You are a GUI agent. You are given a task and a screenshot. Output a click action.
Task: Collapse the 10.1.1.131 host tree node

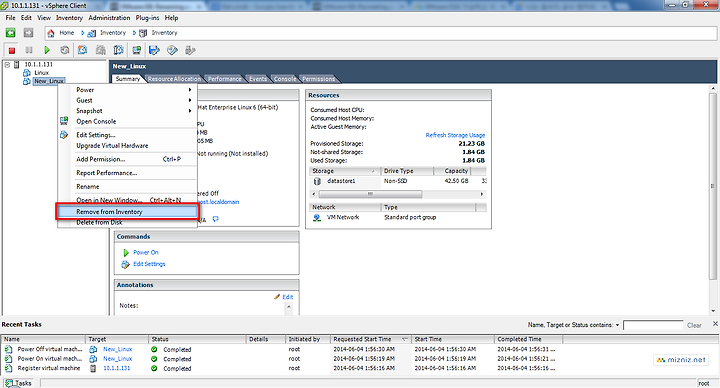pos(7,65)
